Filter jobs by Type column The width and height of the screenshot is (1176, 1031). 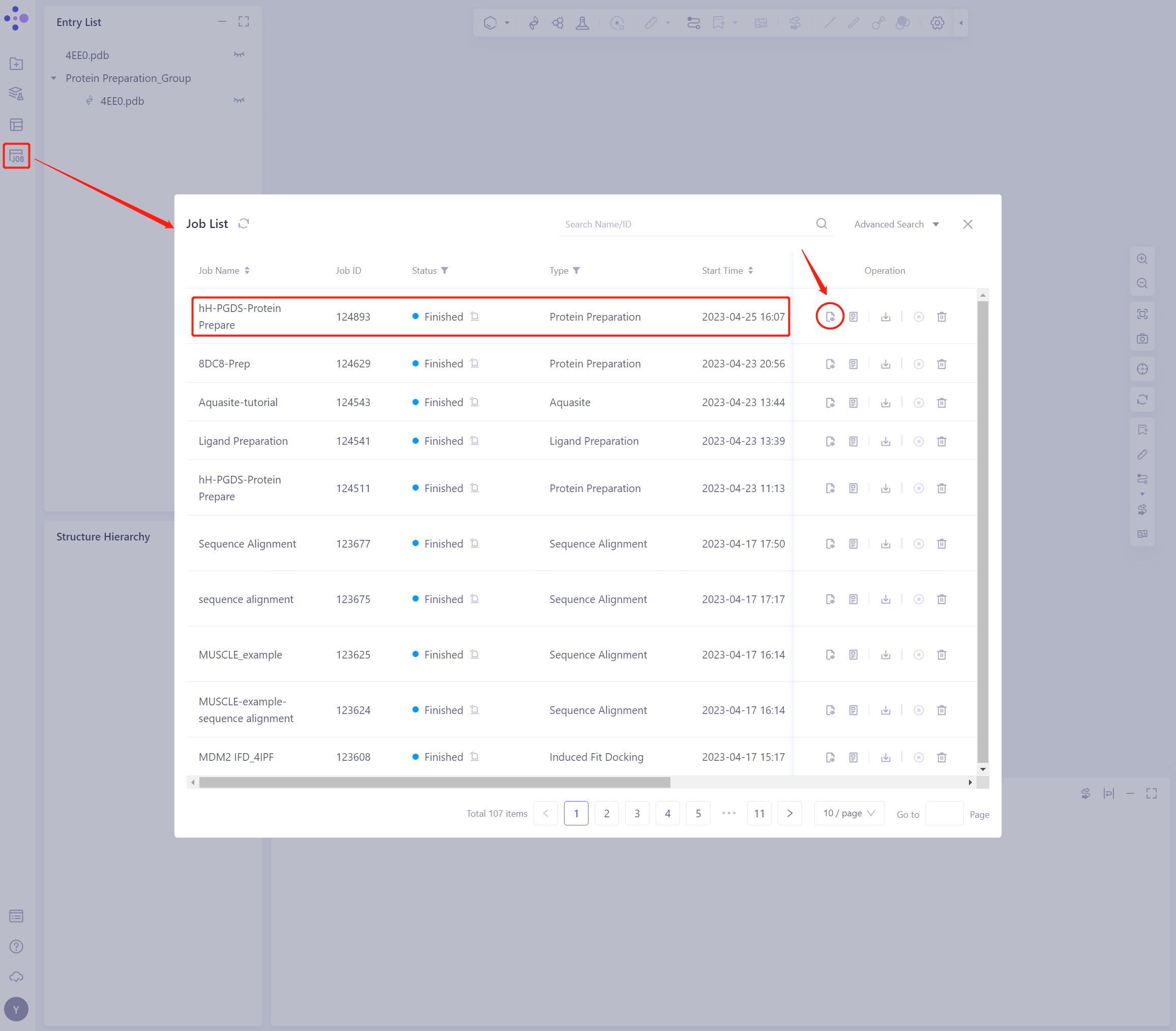576,270
